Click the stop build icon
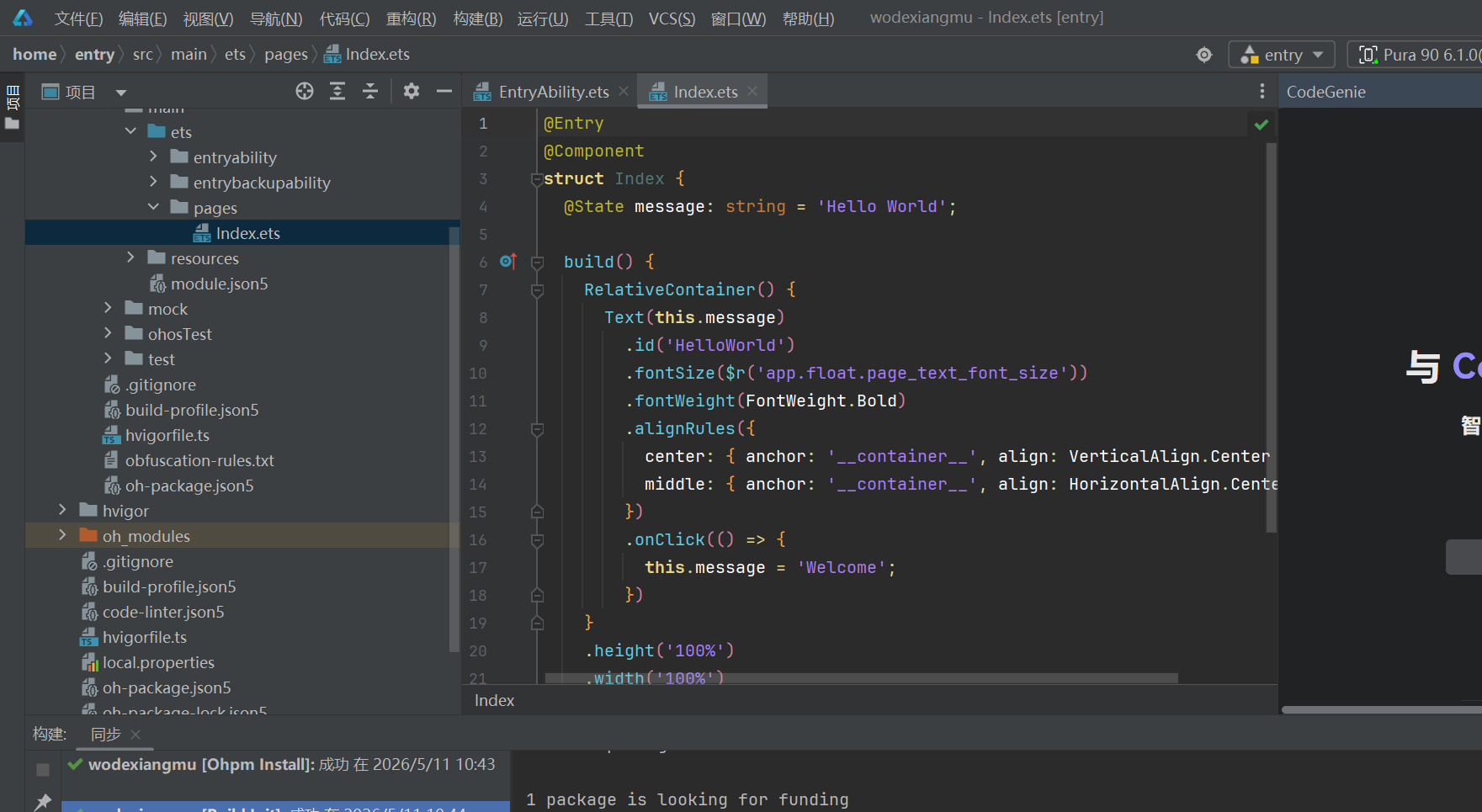1482x812 pixels. 43,770
